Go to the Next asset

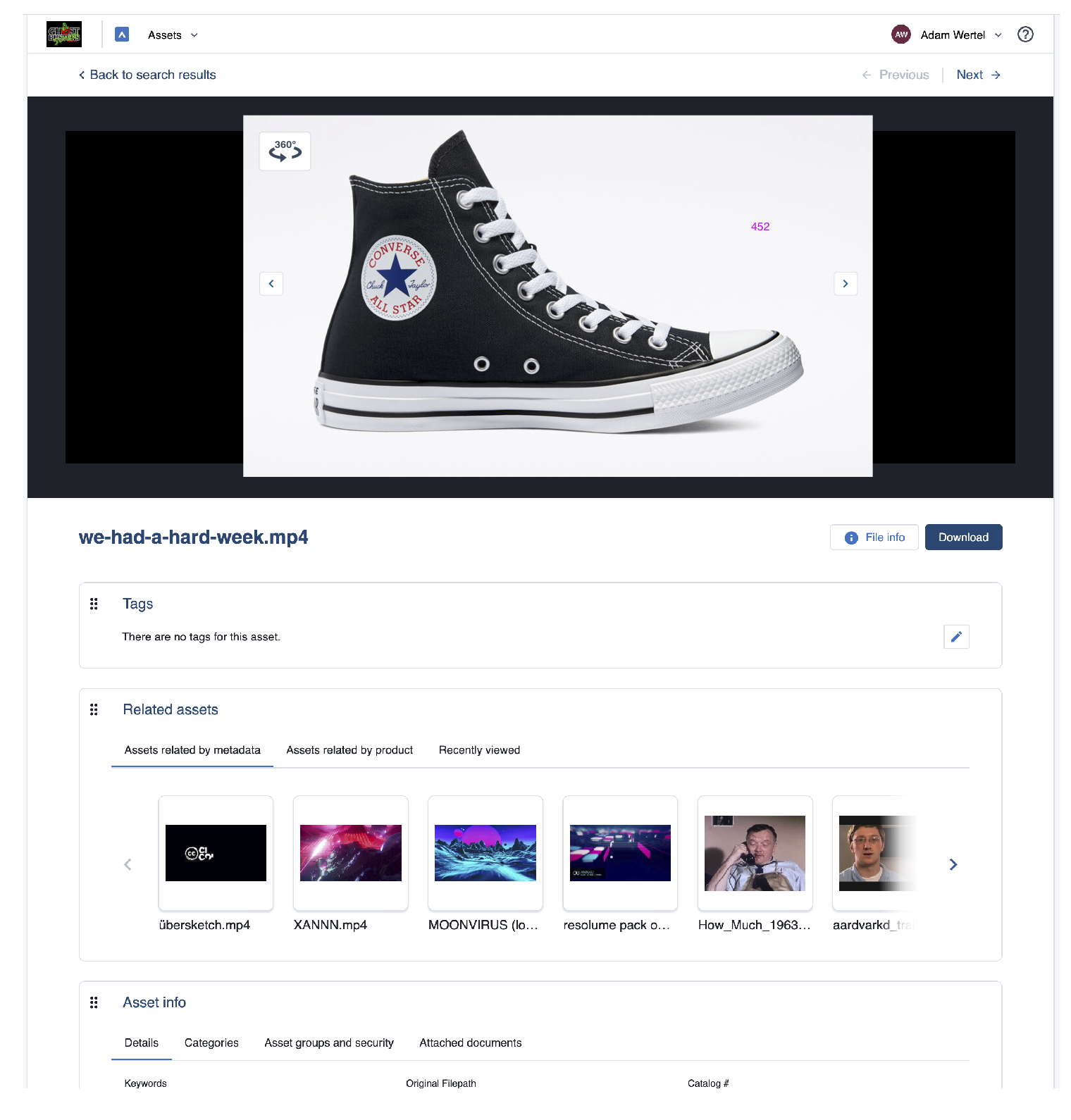click(978, 75)
